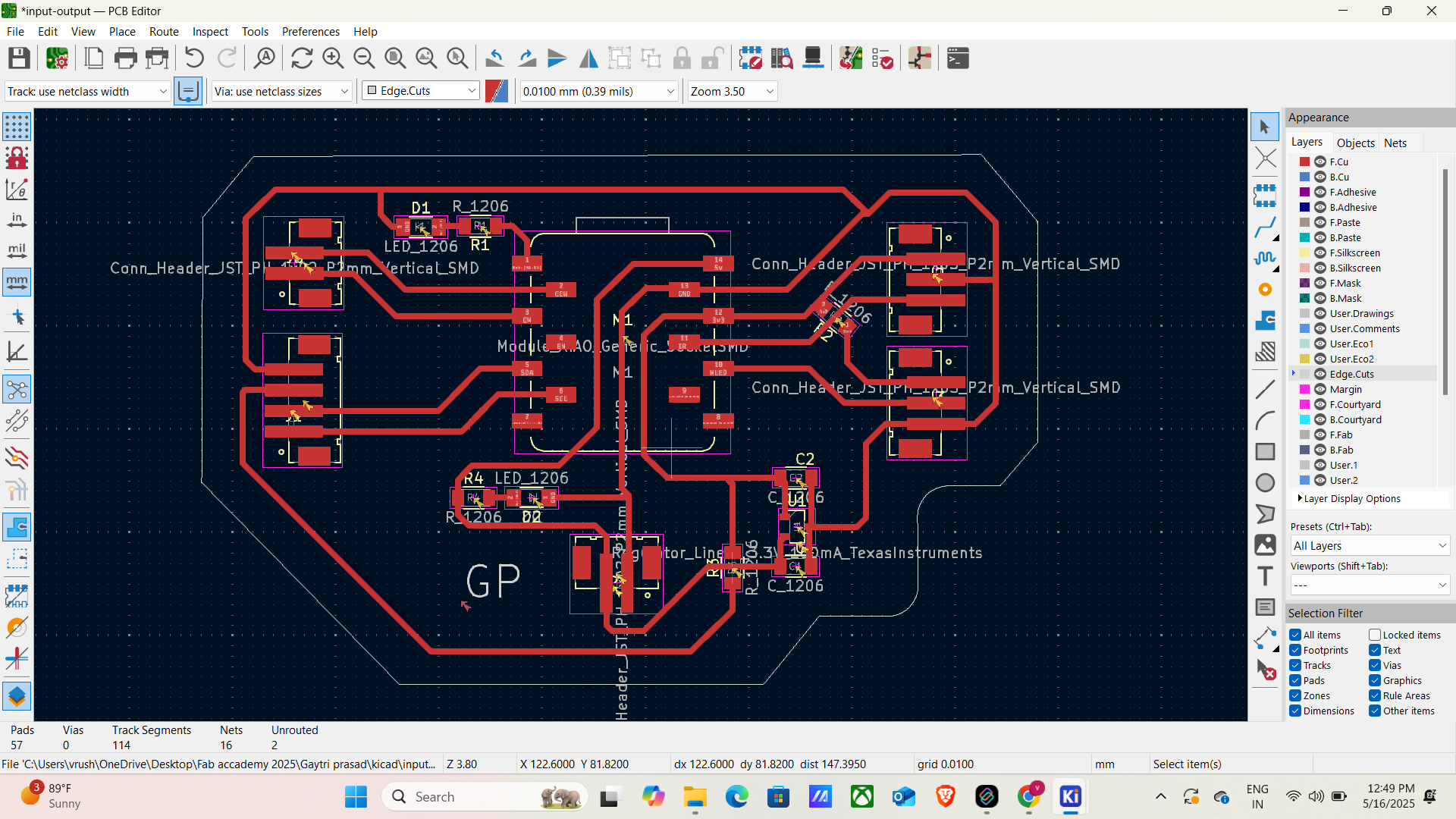Toggle F.Courtyard layer visibility

(1320, 404)
